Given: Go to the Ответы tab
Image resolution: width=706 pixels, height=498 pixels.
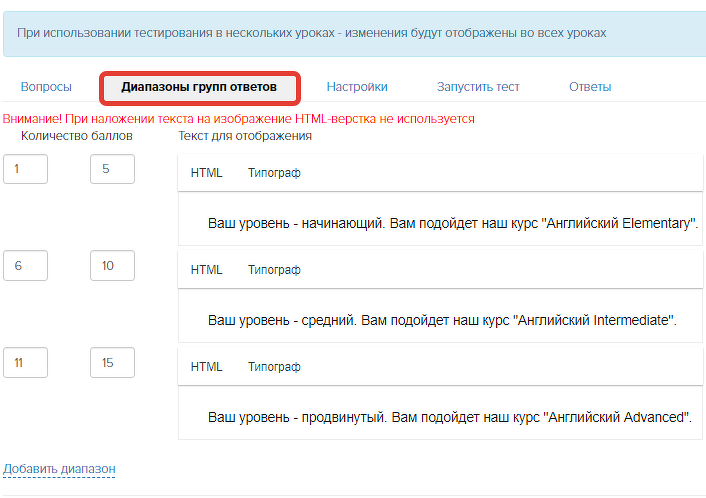Looking at the screenshot, I should [590, 87].
